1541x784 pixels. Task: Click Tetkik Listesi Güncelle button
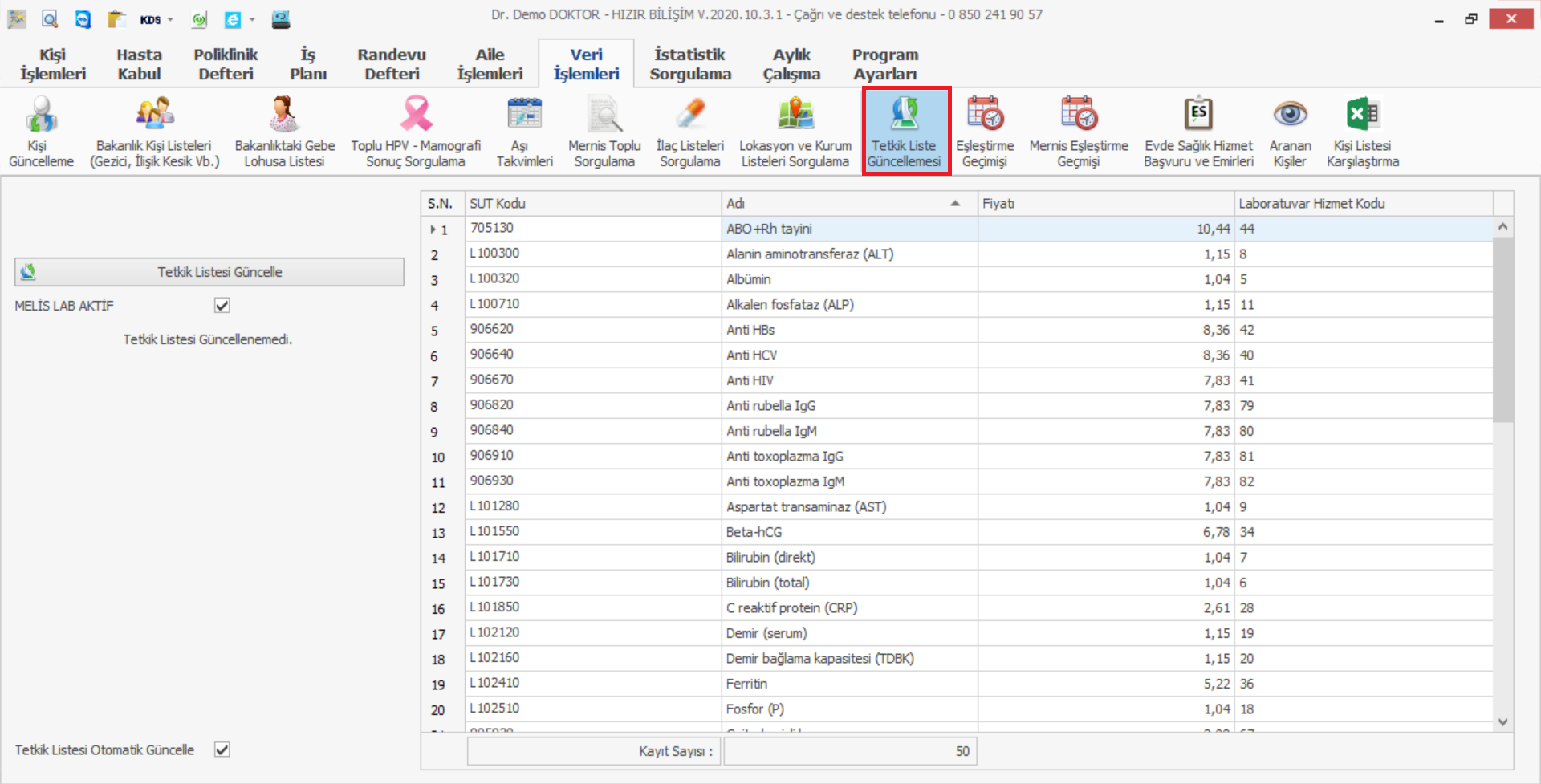(x=209, y=272)
